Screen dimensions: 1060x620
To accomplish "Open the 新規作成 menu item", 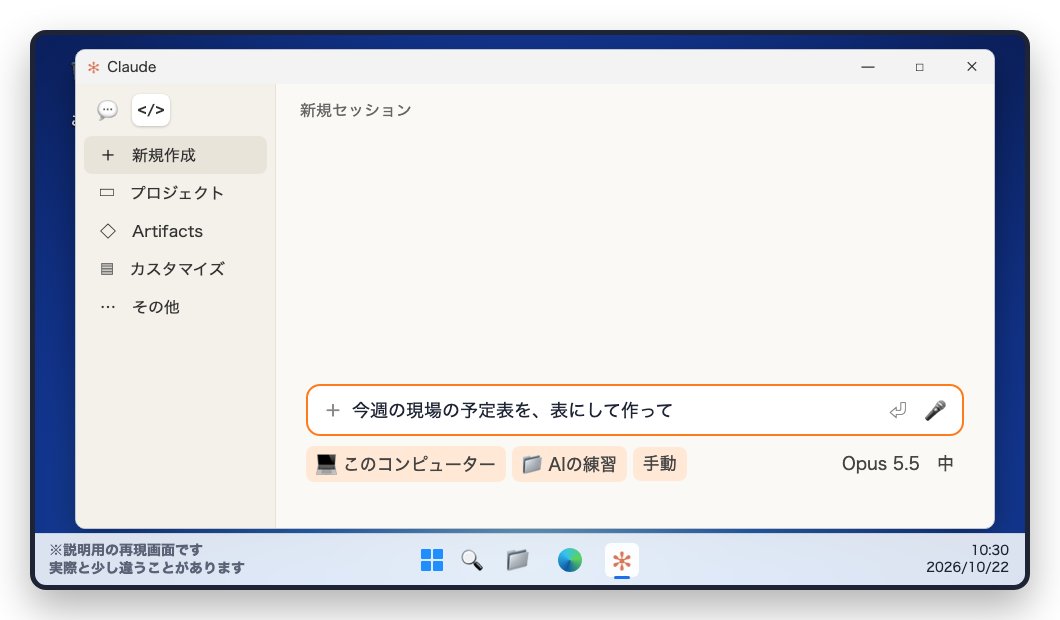I will (176, 155).
